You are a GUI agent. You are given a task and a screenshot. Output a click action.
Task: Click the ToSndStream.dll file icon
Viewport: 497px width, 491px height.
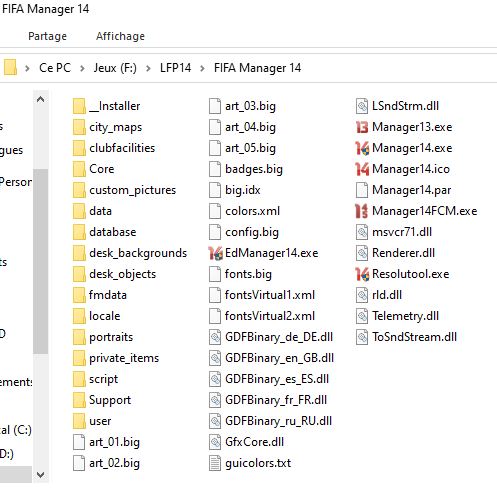pos(362,337)
